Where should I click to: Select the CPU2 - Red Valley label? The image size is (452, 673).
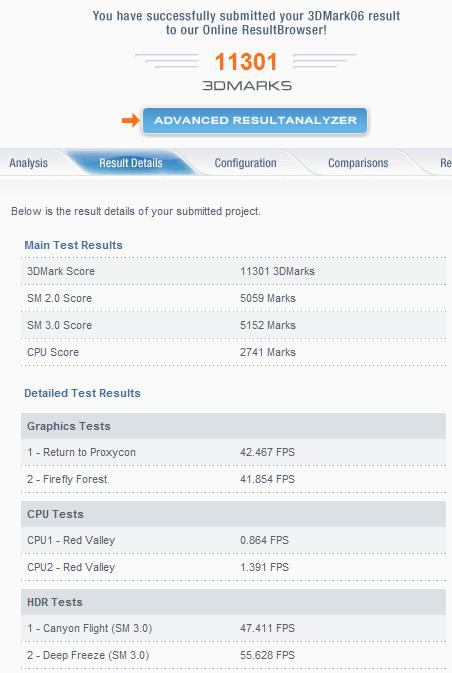tap(71, 567)
